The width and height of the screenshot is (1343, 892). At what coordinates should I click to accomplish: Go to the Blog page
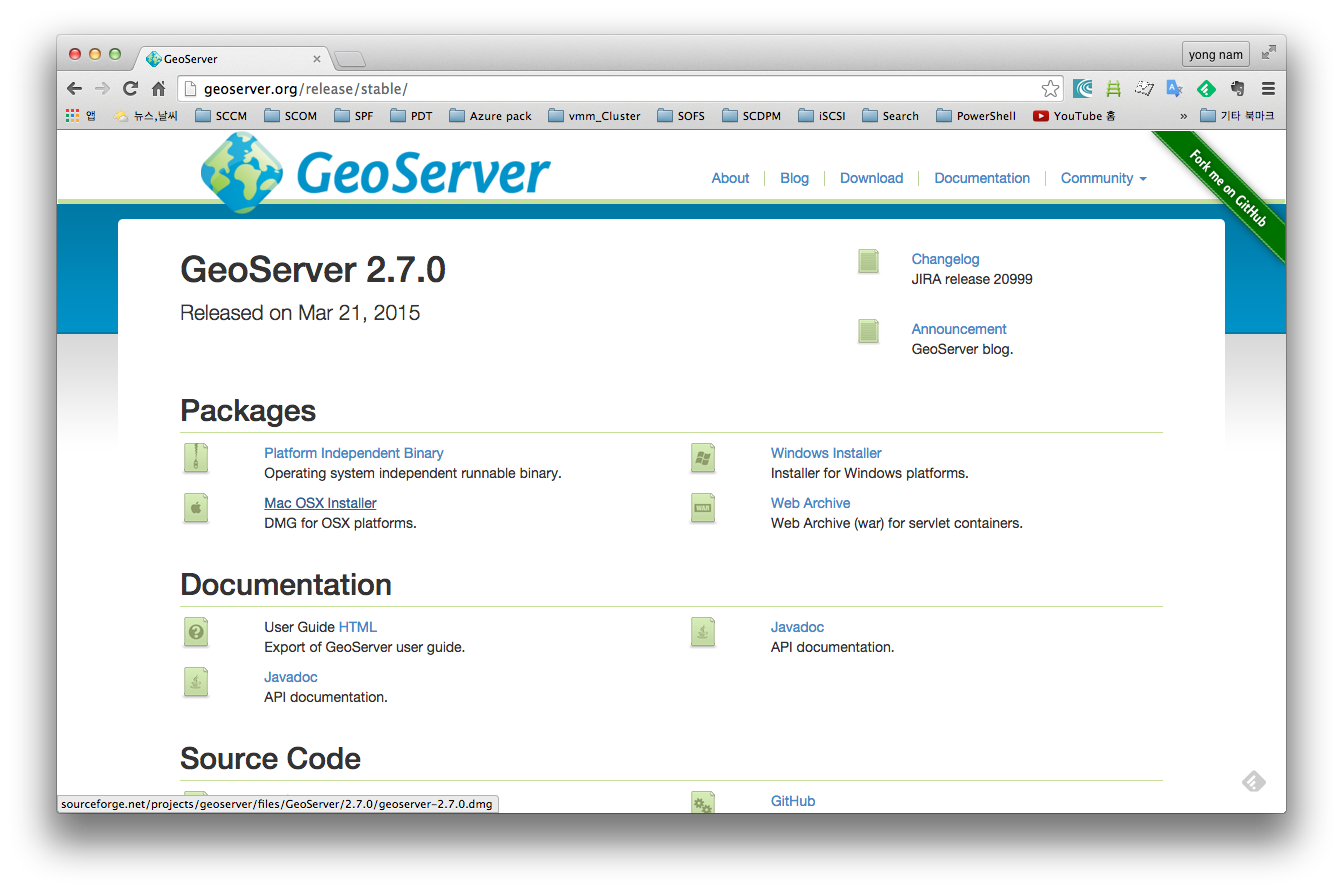(x=794, y=178)
